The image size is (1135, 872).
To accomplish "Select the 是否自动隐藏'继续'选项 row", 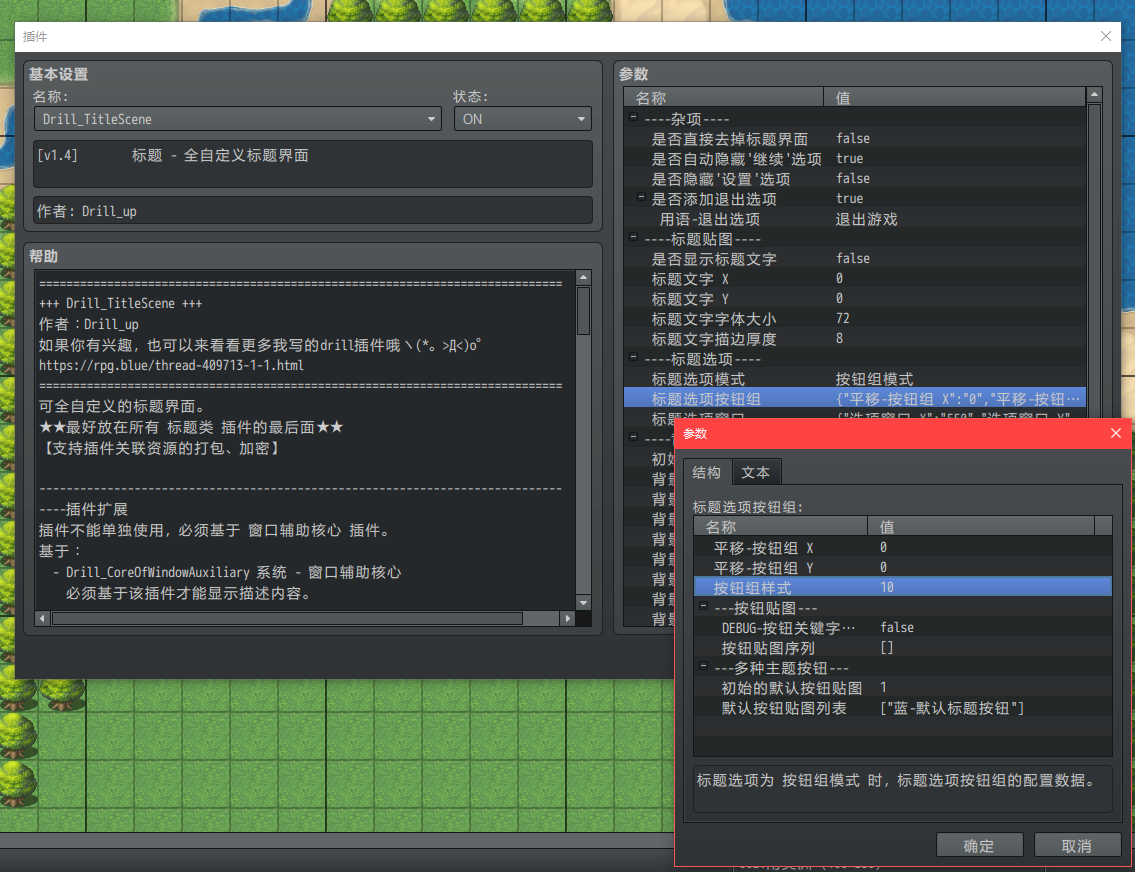I will tap(854, 158).
